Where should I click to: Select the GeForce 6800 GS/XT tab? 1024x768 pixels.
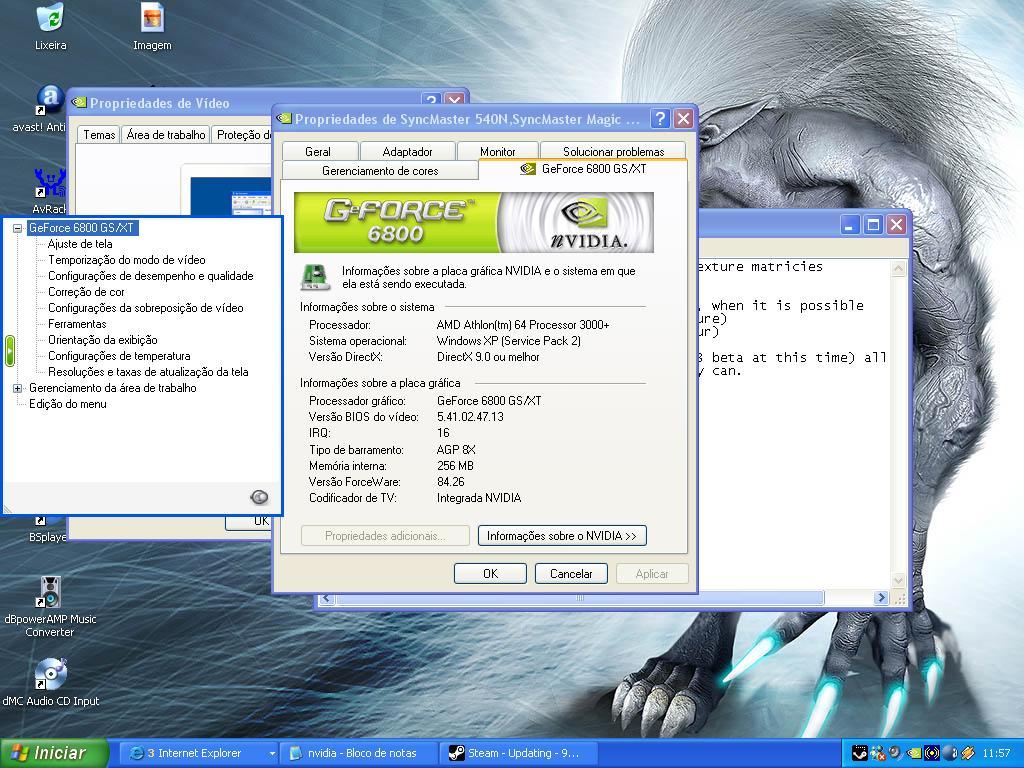pos(583,169)
